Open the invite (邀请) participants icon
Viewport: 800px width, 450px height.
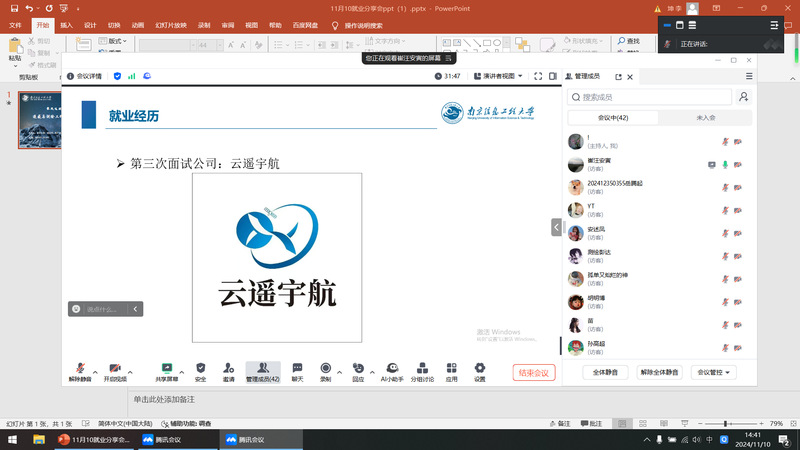229,372
